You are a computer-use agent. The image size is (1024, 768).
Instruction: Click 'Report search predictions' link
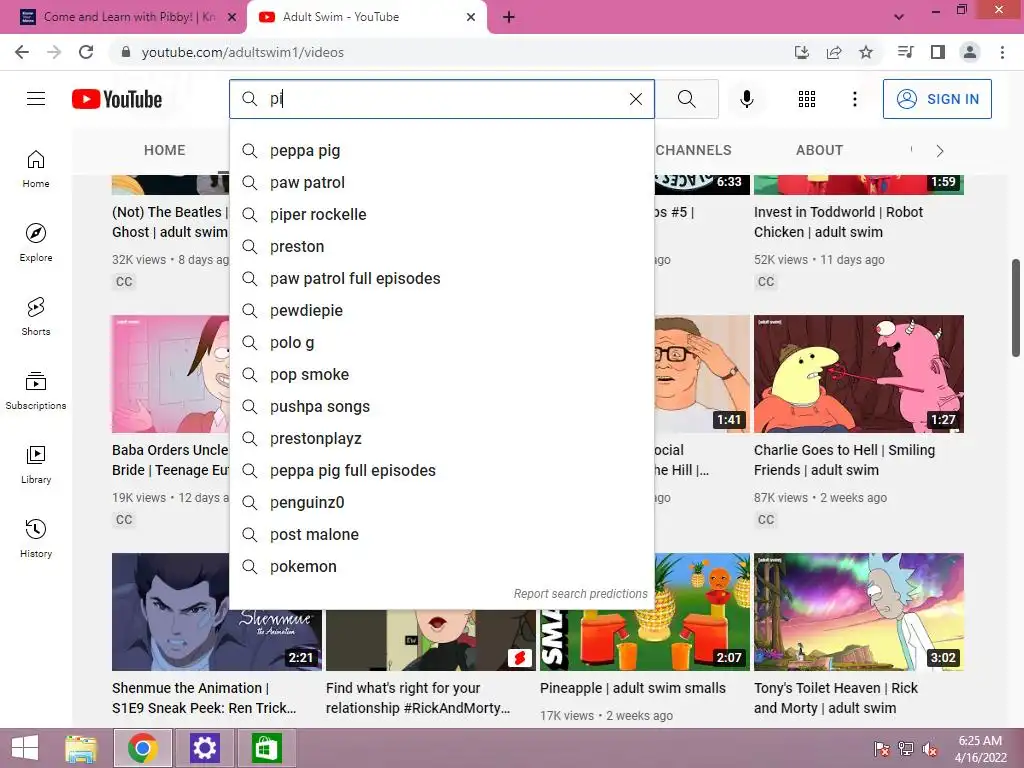(x=581, y=594)
